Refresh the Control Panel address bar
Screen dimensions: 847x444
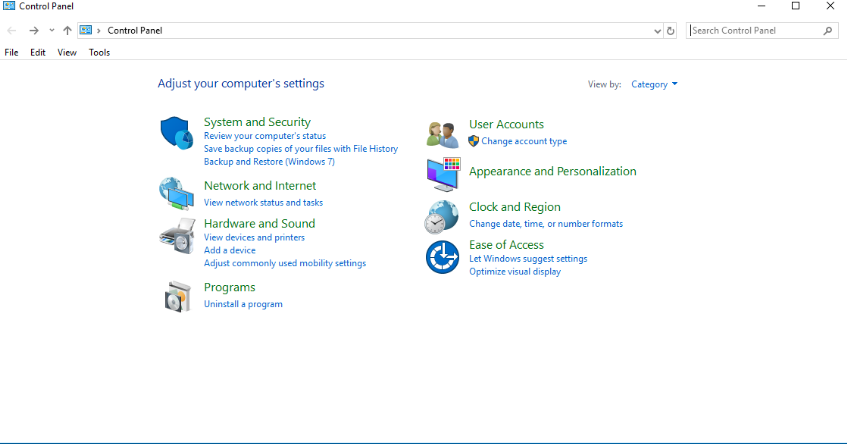pyautogui.click(x=670, y=31)
